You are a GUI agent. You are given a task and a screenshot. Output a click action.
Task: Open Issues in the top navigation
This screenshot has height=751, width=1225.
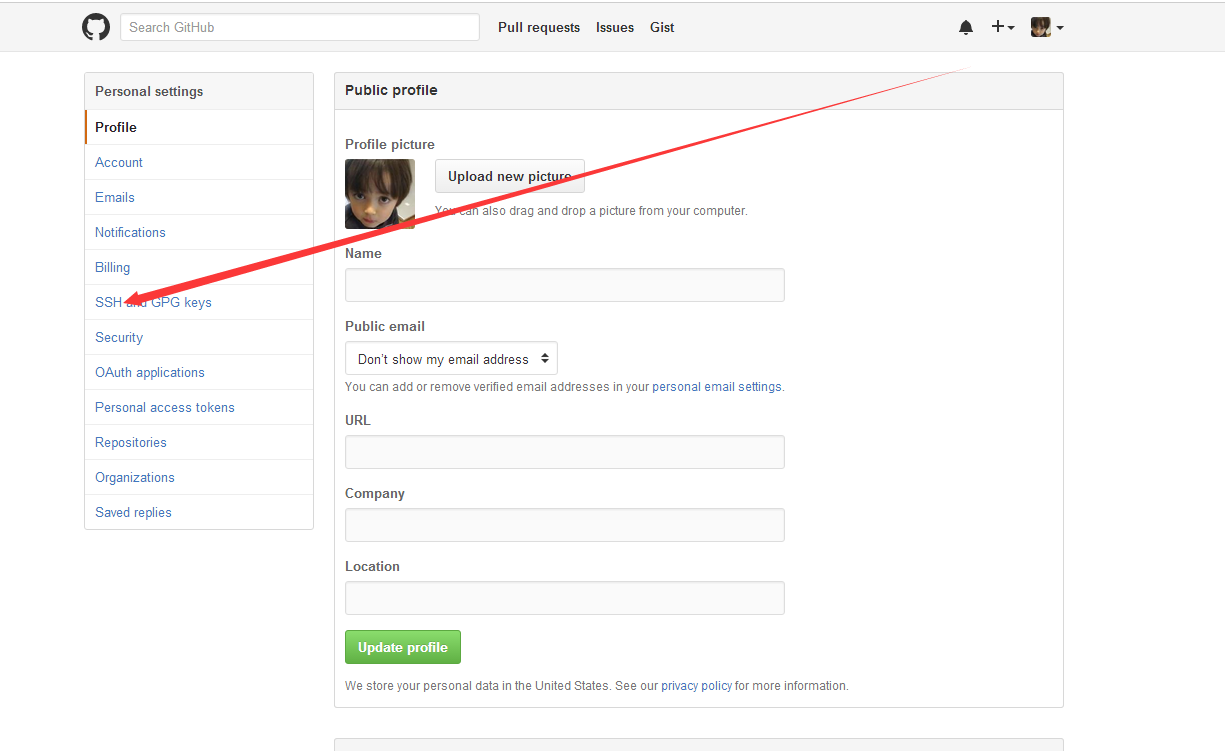point(615,27)
